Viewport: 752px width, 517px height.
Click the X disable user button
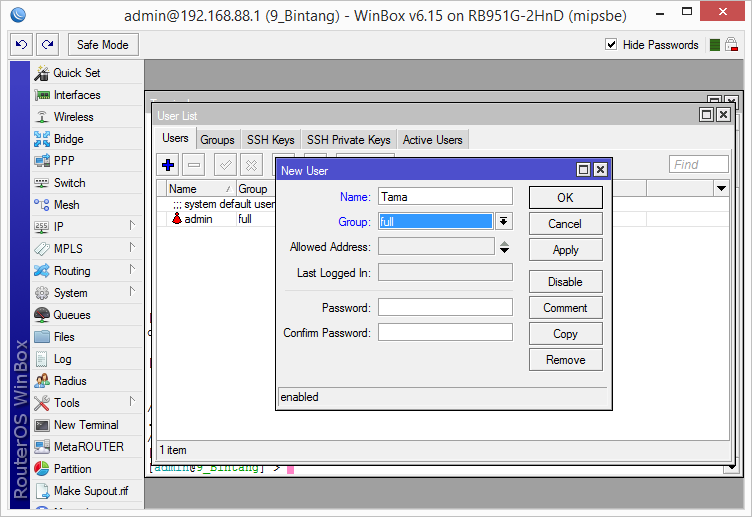point(251,165)
